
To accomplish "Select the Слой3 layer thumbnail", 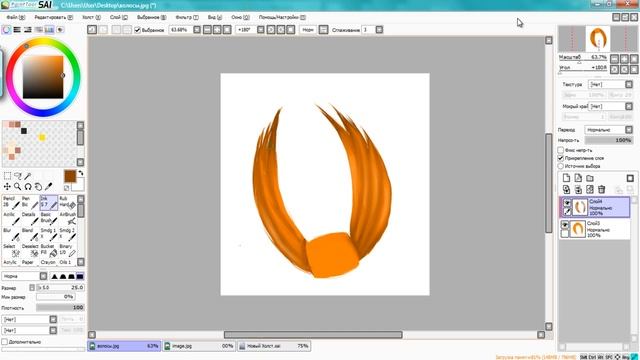I will (x=578, y=229).
